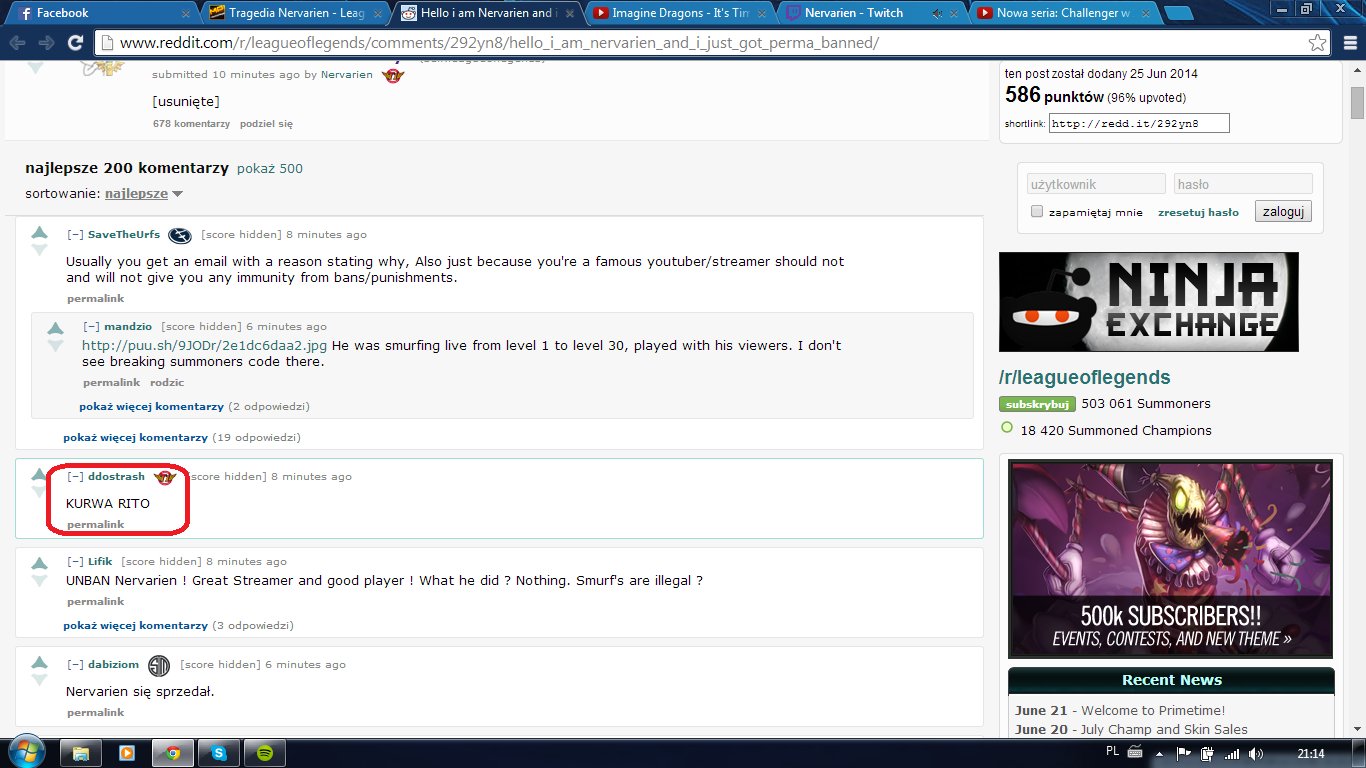Click in the 'hasło' password field

point(1243,184)
